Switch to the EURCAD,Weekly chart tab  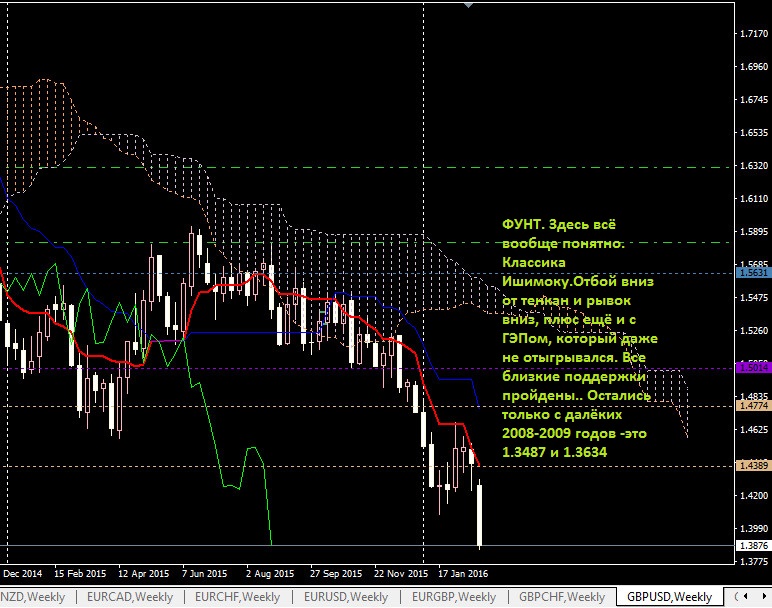130,597
